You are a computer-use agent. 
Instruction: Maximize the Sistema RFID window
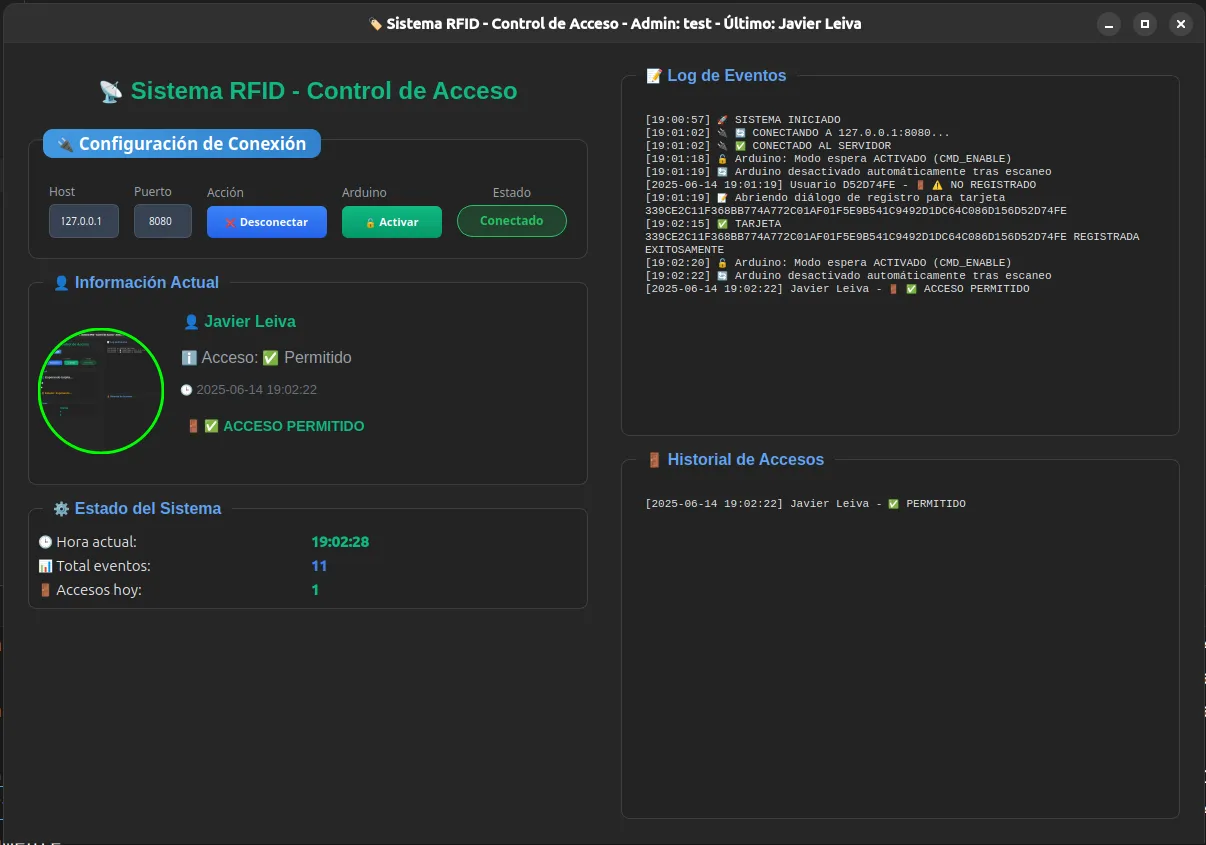pos(1145,24)
